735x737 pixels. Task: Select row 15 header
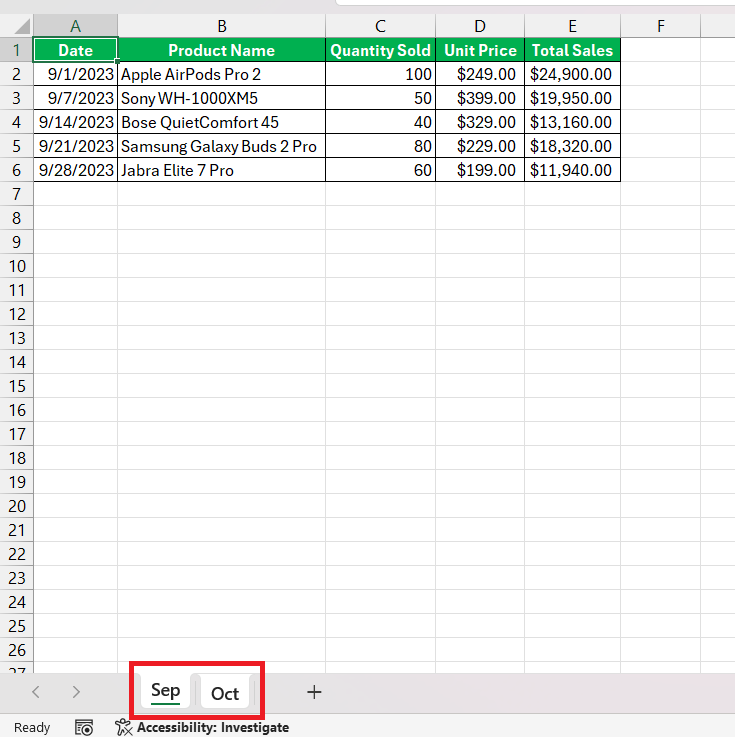(x=16, y=386)
